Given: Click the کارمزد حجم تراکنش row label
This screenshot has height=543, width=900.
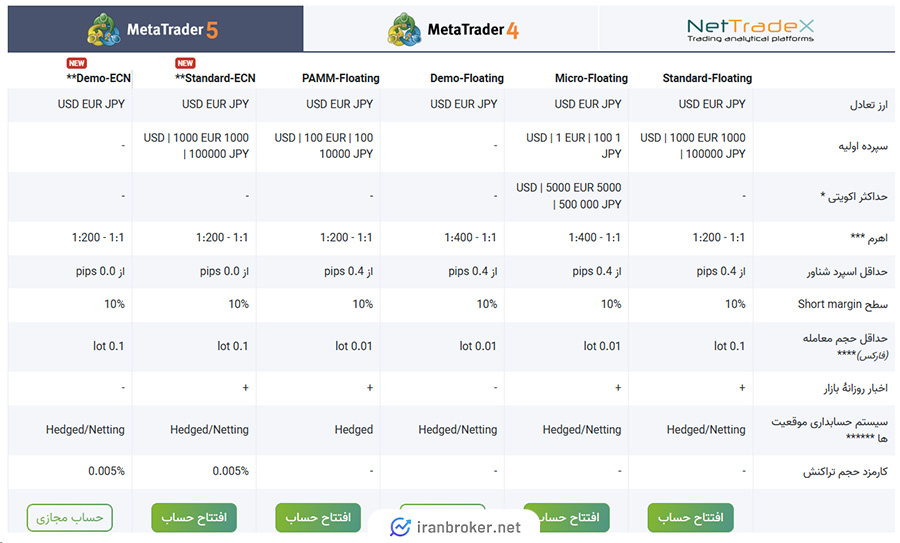Looking at the screenshot, I should point(845,472).
